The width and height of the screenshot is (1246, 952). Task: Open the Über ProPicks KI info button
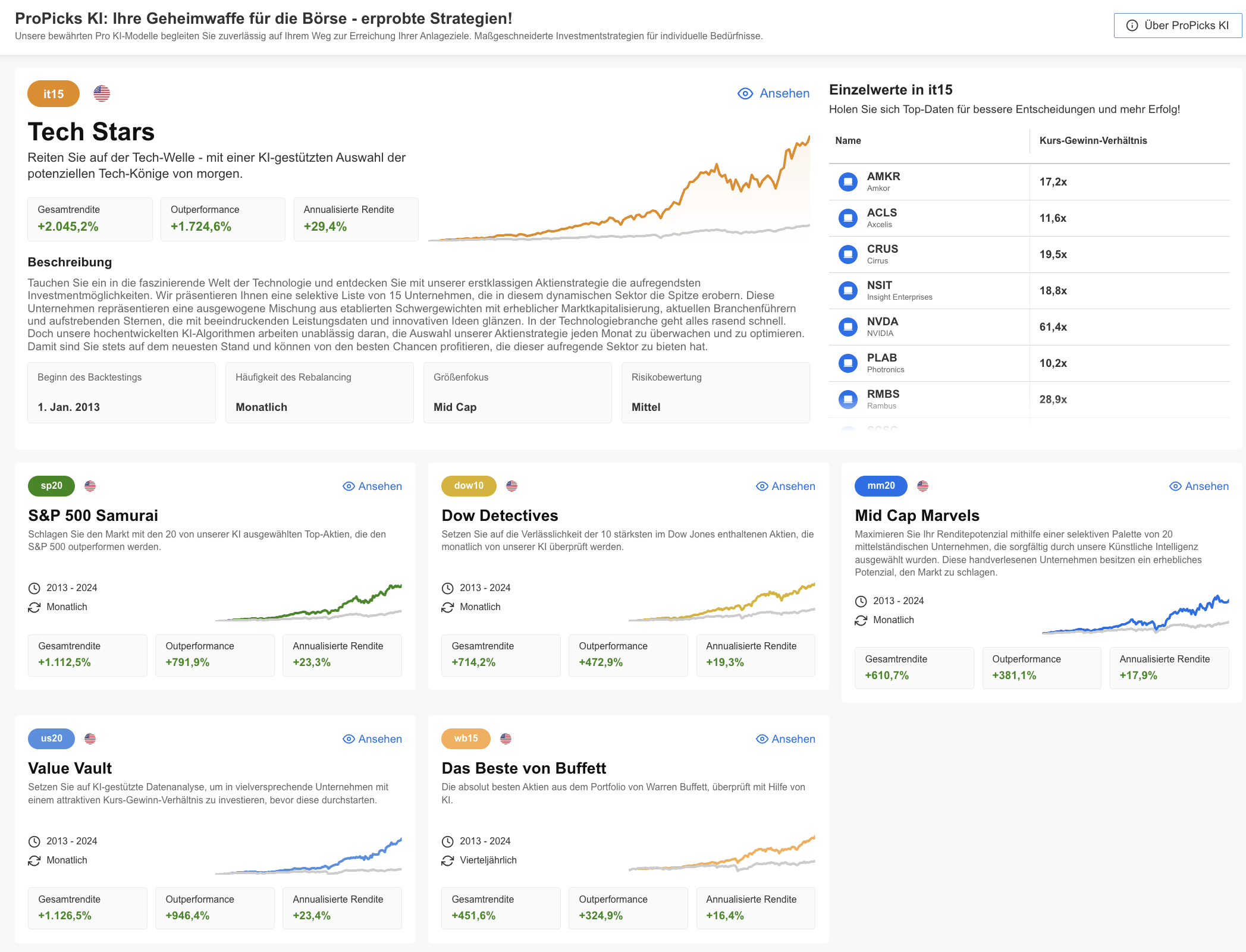(x=1178, y=26)
